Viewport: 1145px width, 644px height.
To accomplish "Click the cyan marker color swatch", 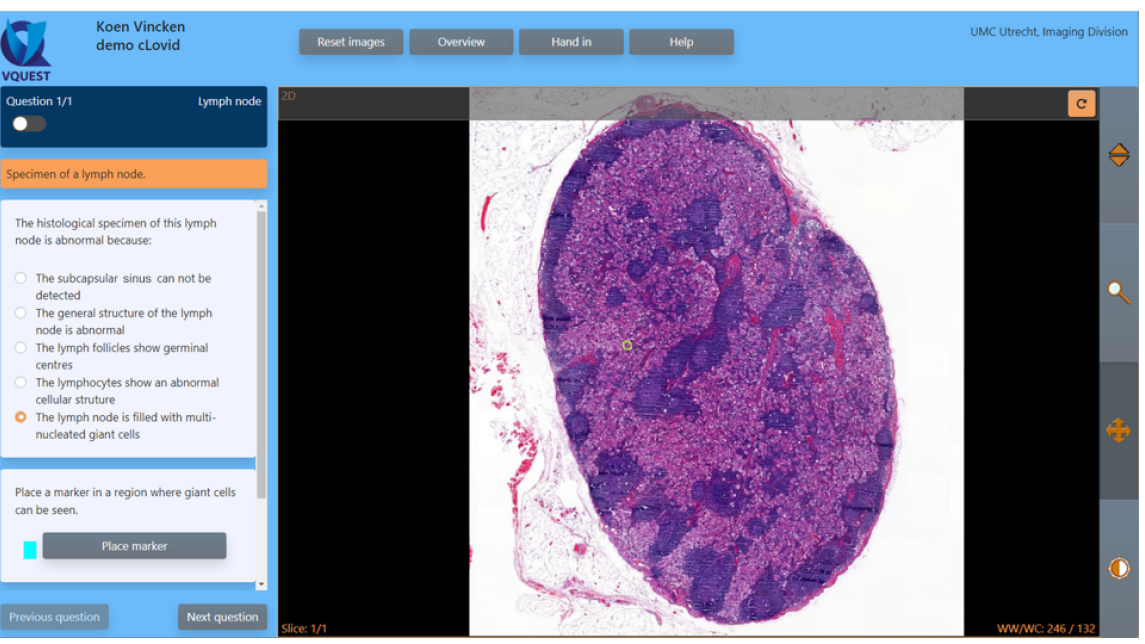I will (30, 549).
